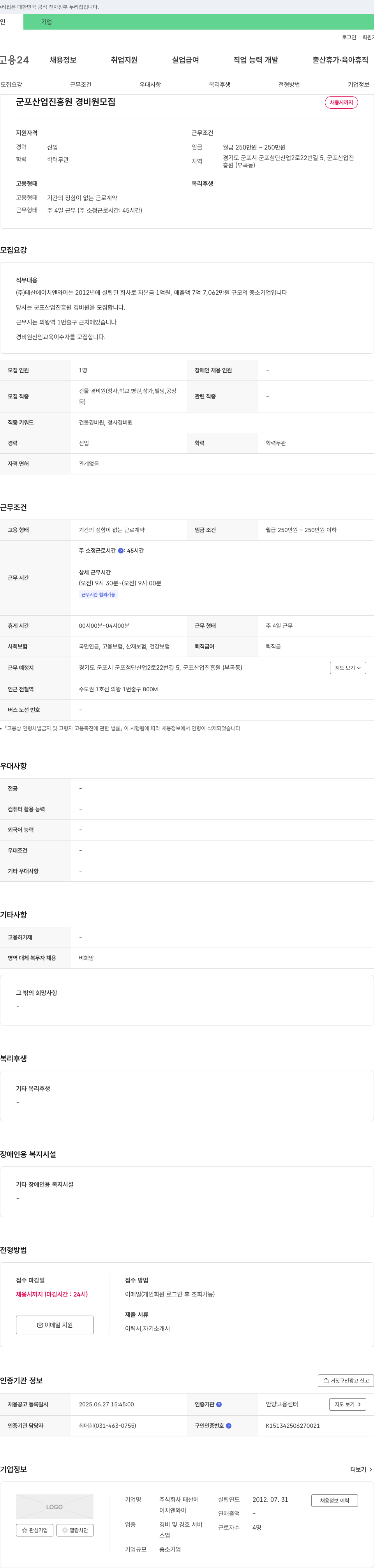The height and width of the screenshot is (1568, 374).
Task: Open the 채용정보 menu
Action: pyautogui.click(x=63, y=60)
